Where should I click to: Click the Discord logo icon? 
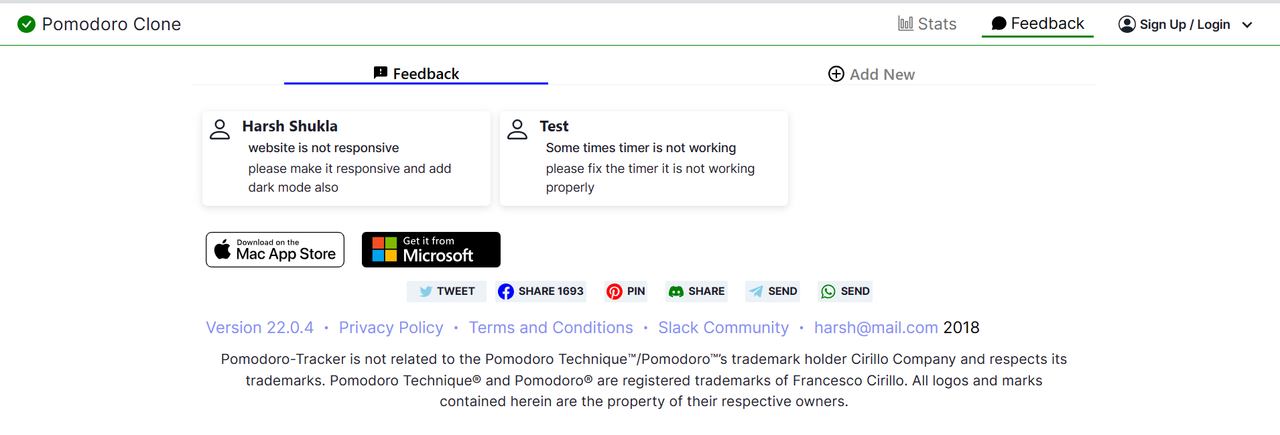676,292
